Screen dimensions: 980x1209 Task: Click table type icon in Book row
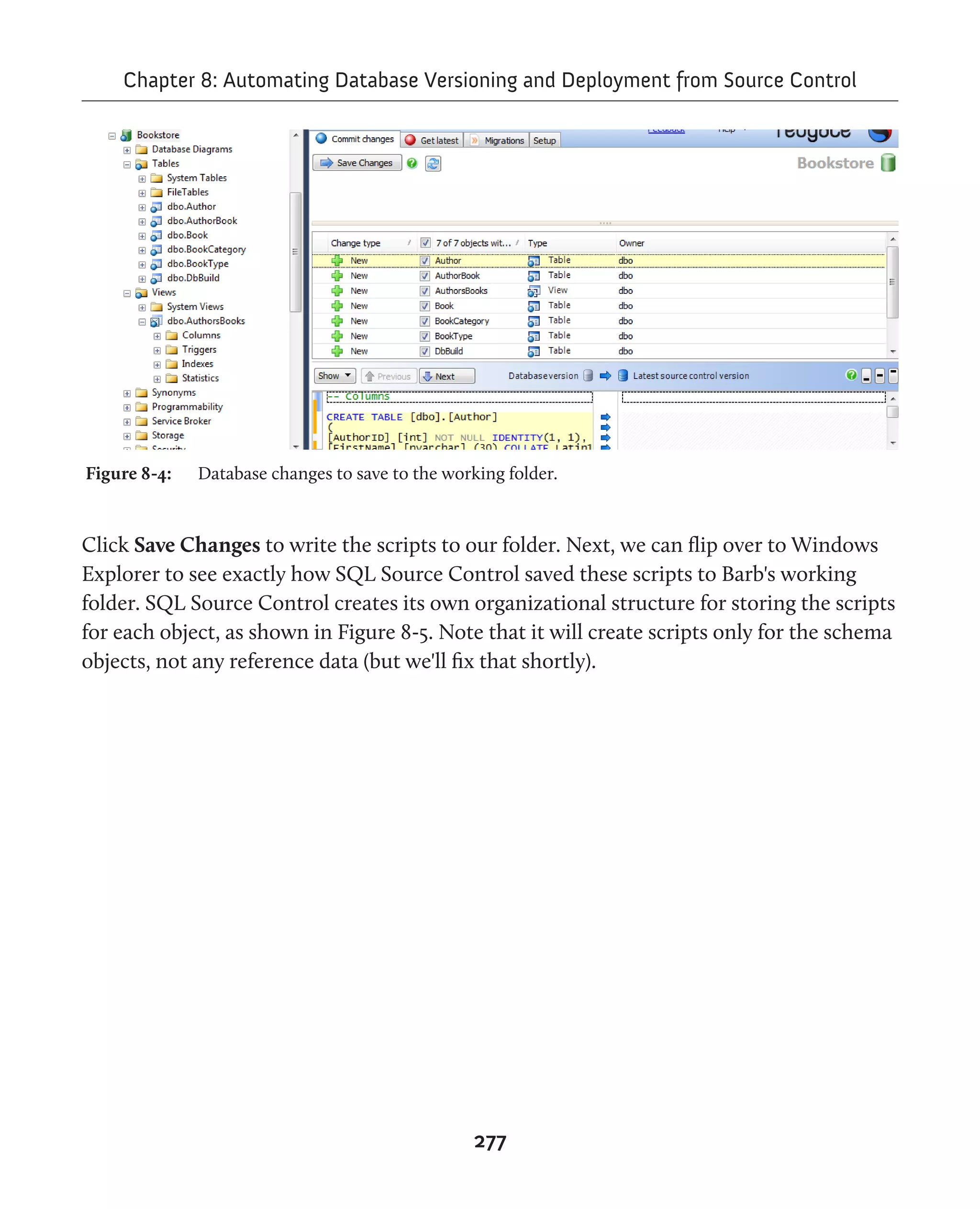(534, 307)
